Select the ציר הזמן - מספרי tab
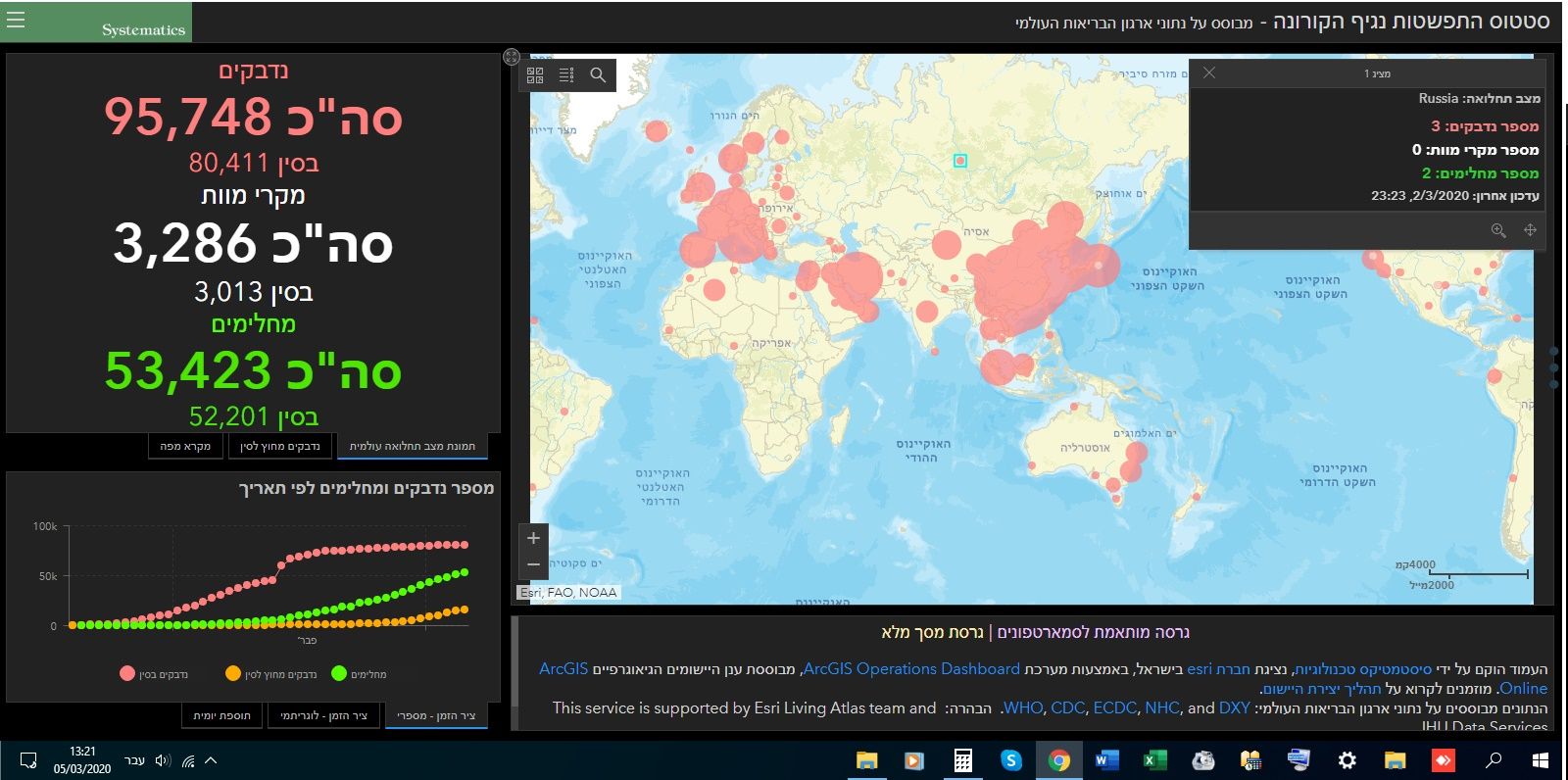 (x=436, y=716)
